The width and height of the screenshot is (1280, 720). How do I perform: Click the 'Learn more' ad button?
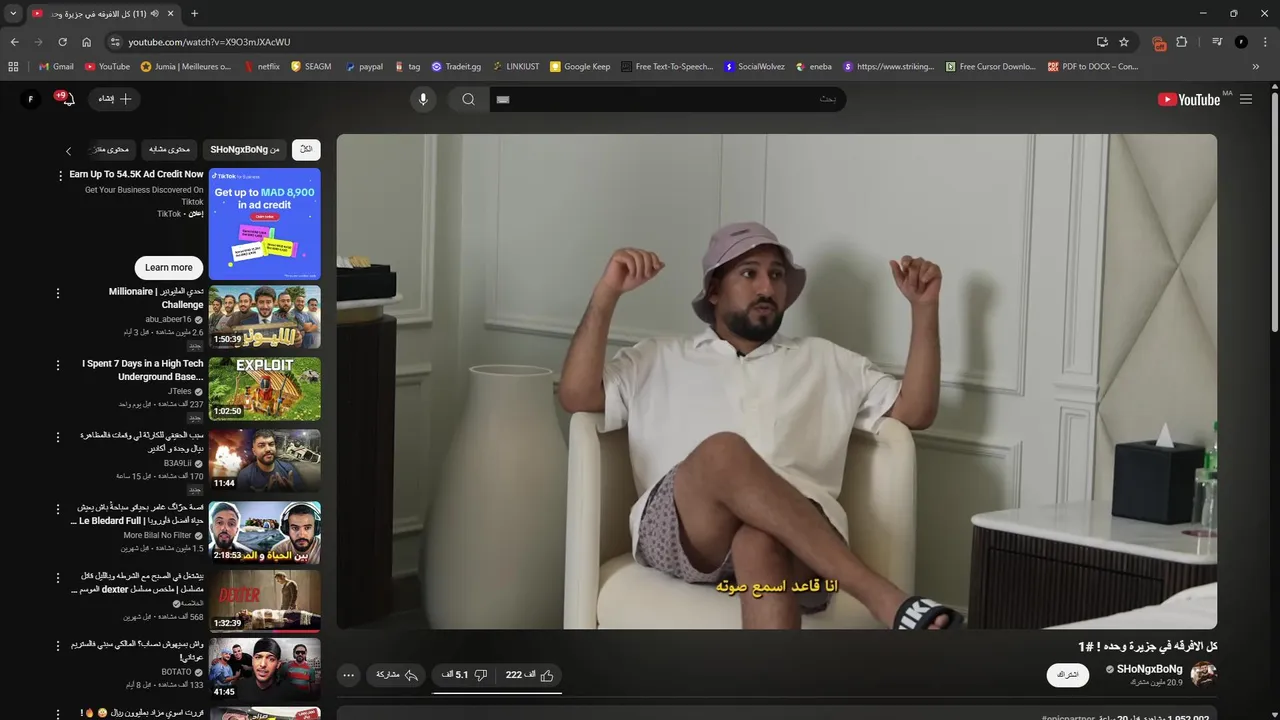(x=169, y=268)
